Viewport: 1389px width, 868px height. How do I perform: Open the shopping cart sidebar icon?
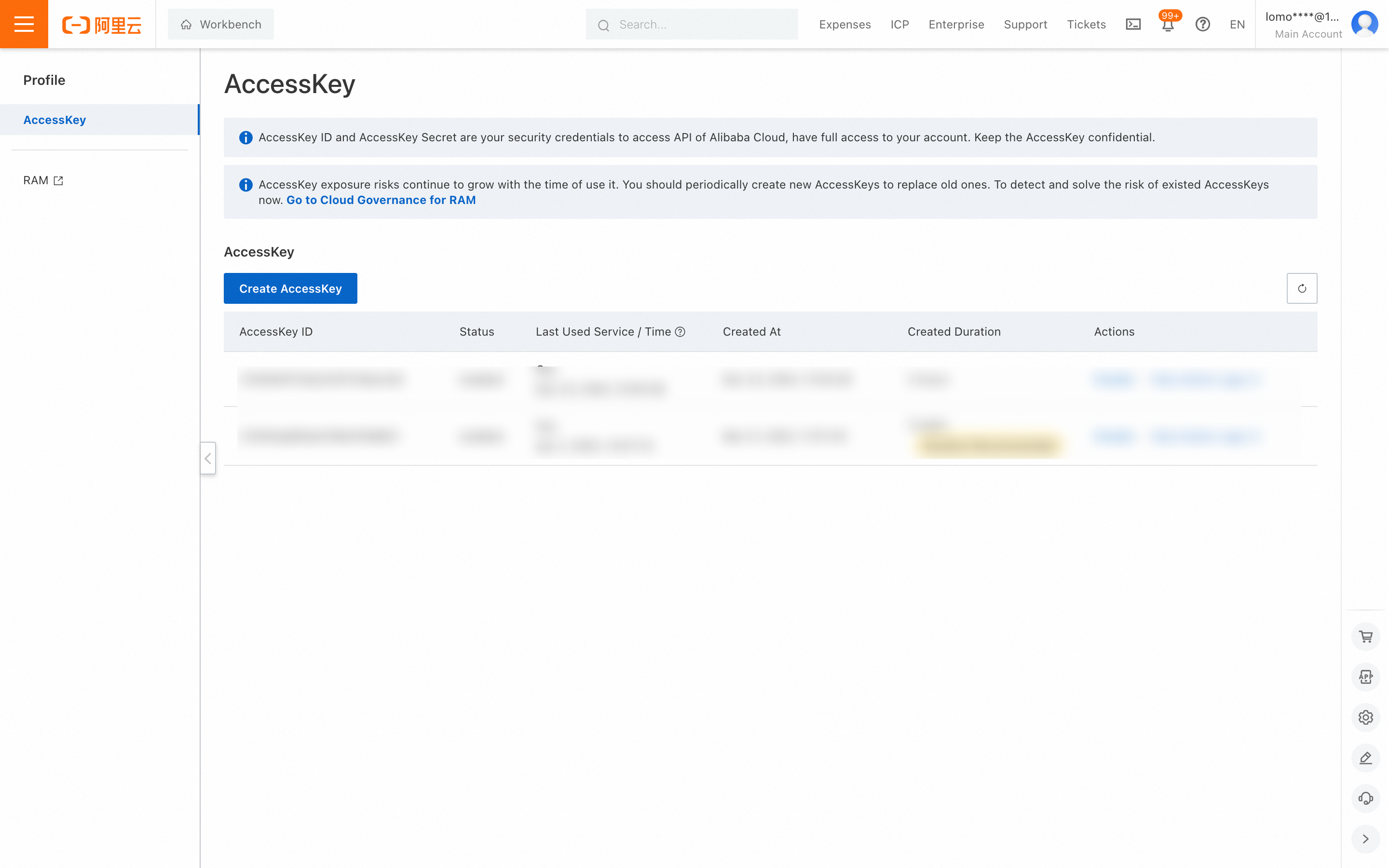click(1365, 636)
